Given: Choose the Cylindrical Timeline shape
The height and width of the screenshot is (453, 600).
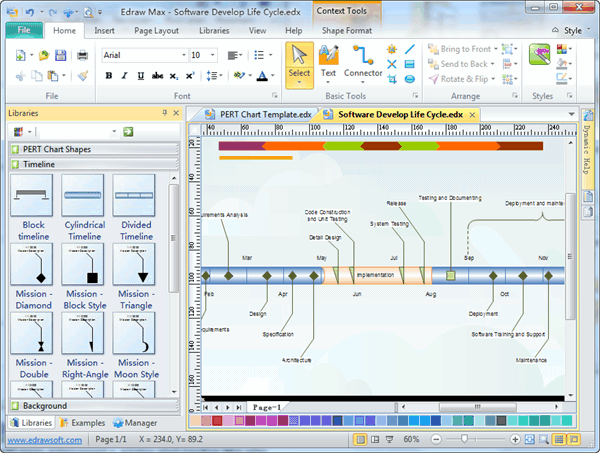Looking at the screenshot, I should coord(83,197).
